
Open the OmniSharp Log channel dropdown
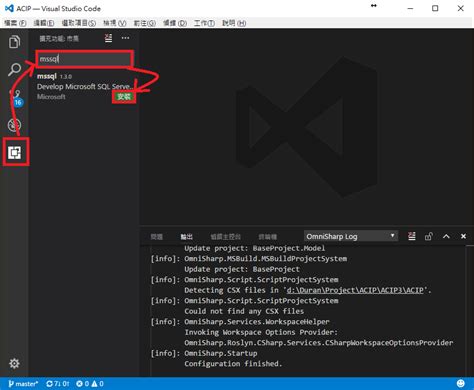[x=351, y=236]
